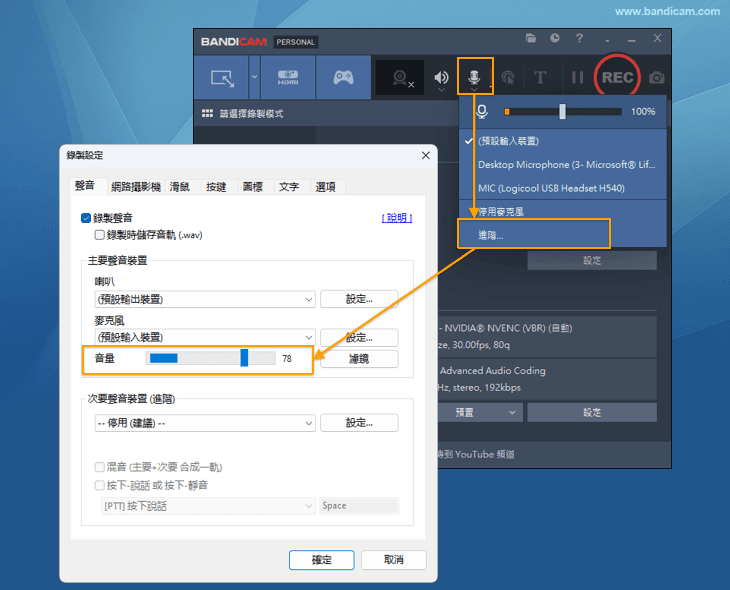Adjust 音量 slider set to 78
This screenshot has height=590, width=730.
click(x=210, y=358)
